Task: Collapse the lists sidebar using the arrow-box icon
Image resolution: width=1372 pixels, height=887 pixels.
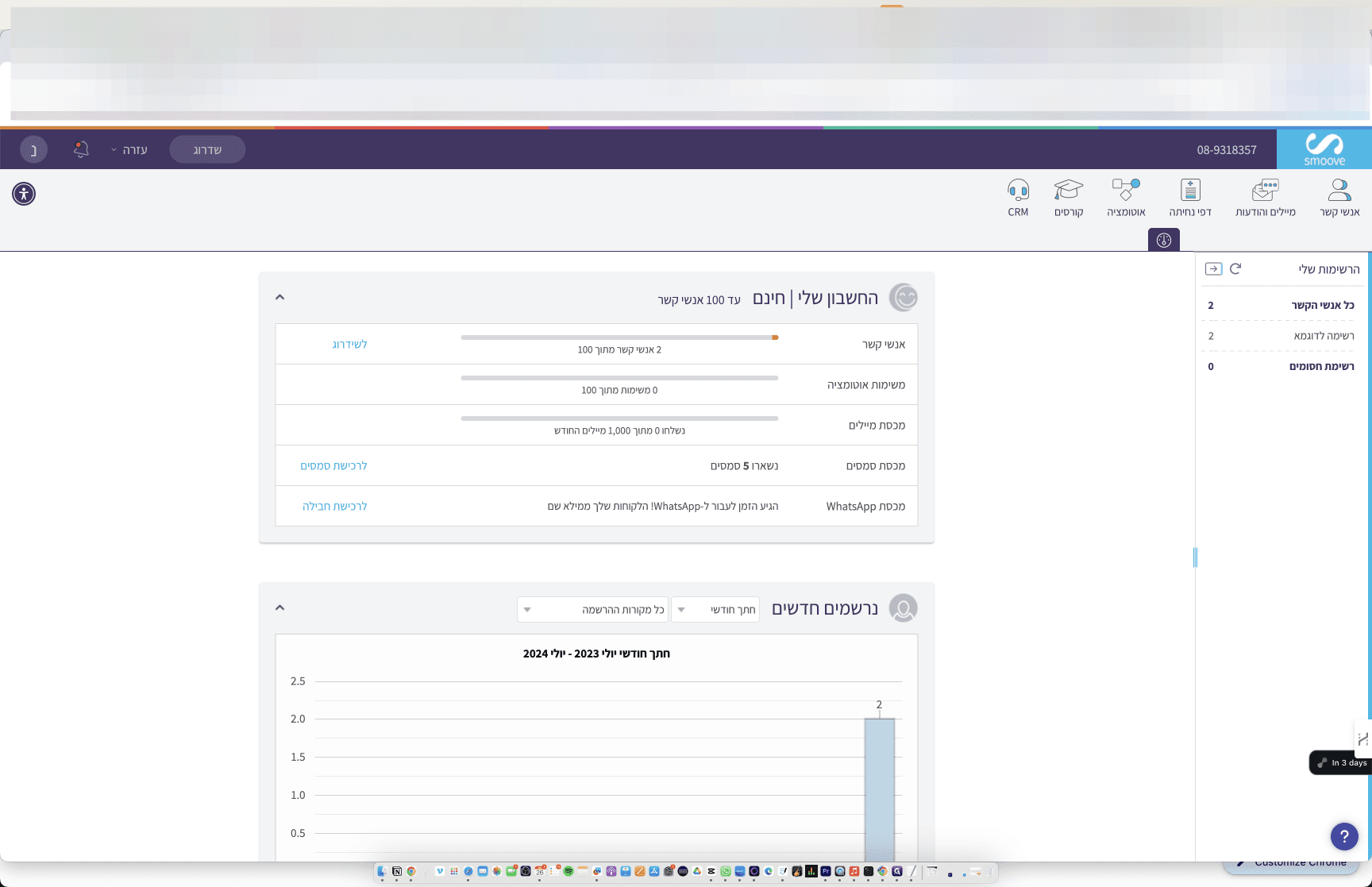Action: (x=1213, y=268)
